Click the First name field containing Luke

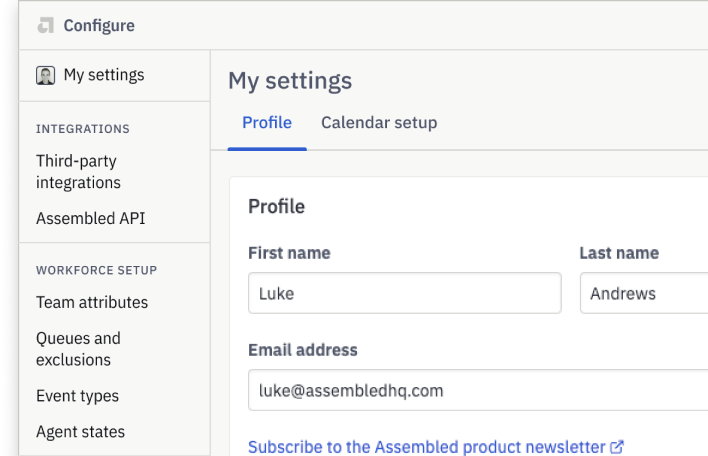tap(405, 293)
